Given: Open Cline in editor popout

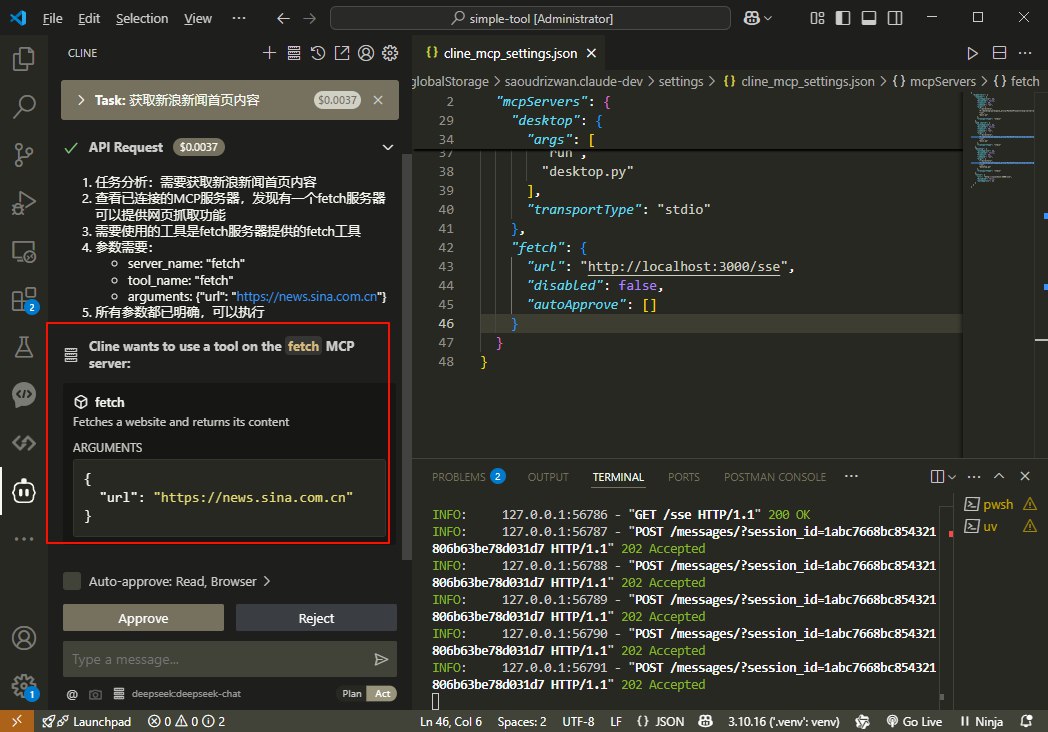Looking at the screenshot, I should pyautogui.click(x=342, y=53).
